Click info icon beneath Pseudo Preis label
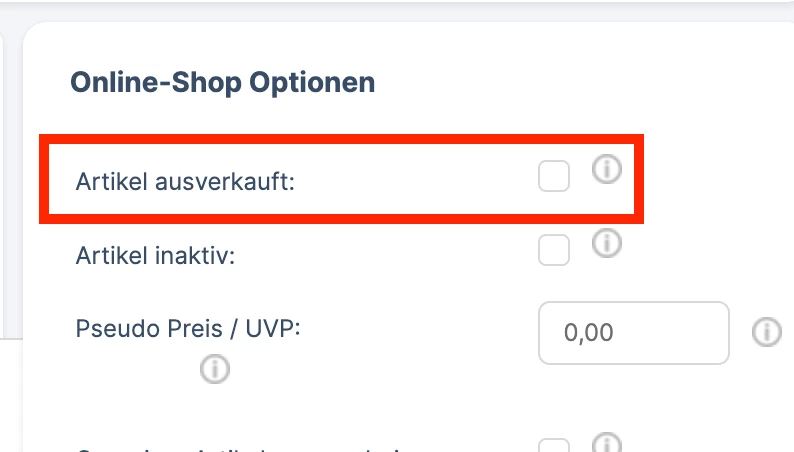The height and width of the screenshot is (452, 794). pos(215,369)
